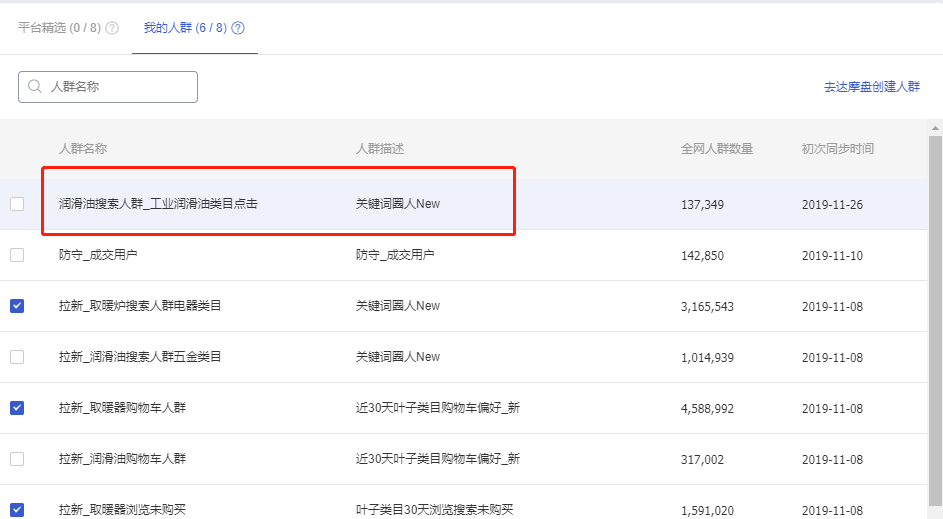943x519 pixels.
Task: Click 3,165,543 count value
Action: point(707,307)
